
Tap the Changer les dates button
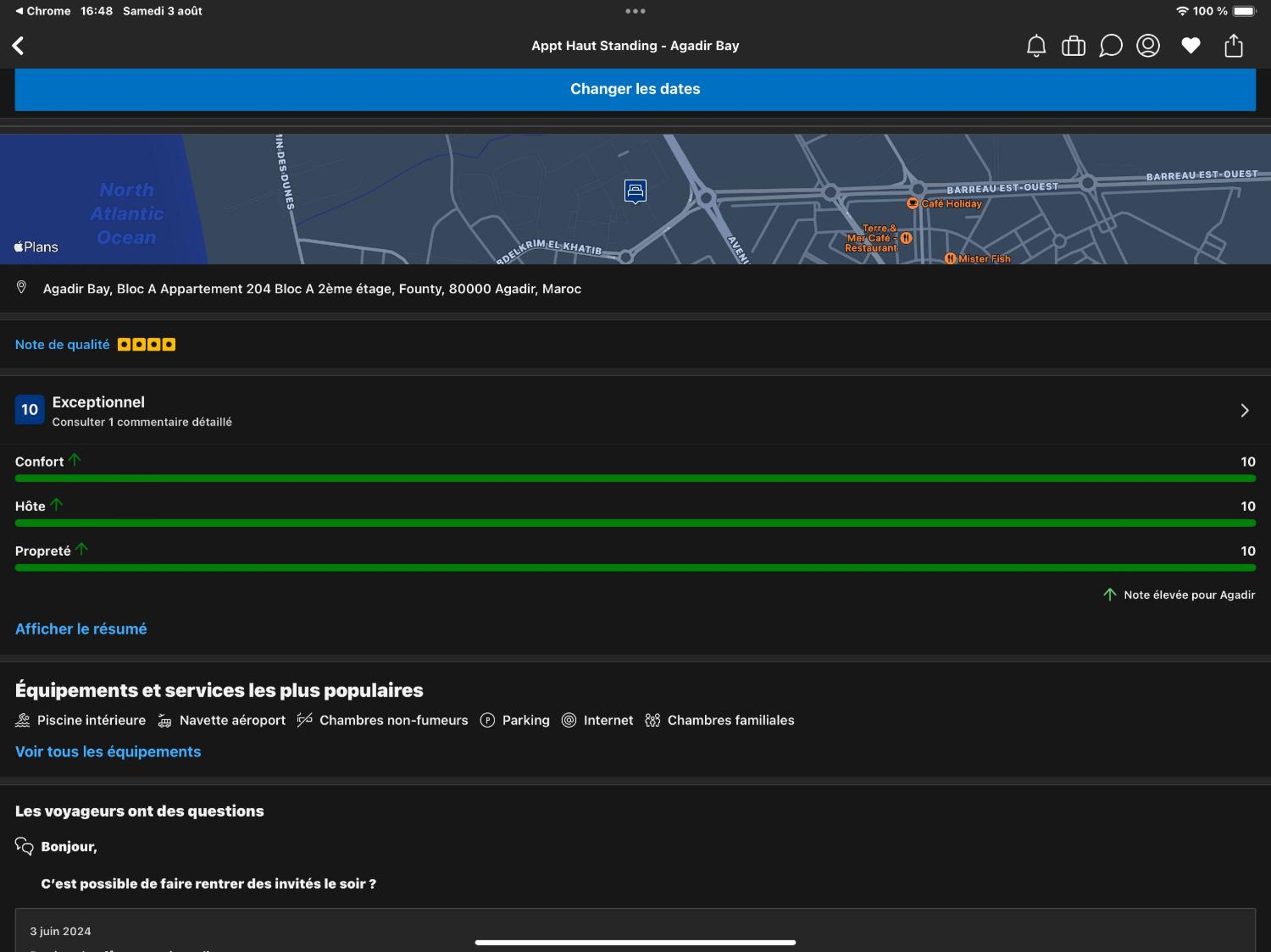pyautogui.click(x=635, y=89)
